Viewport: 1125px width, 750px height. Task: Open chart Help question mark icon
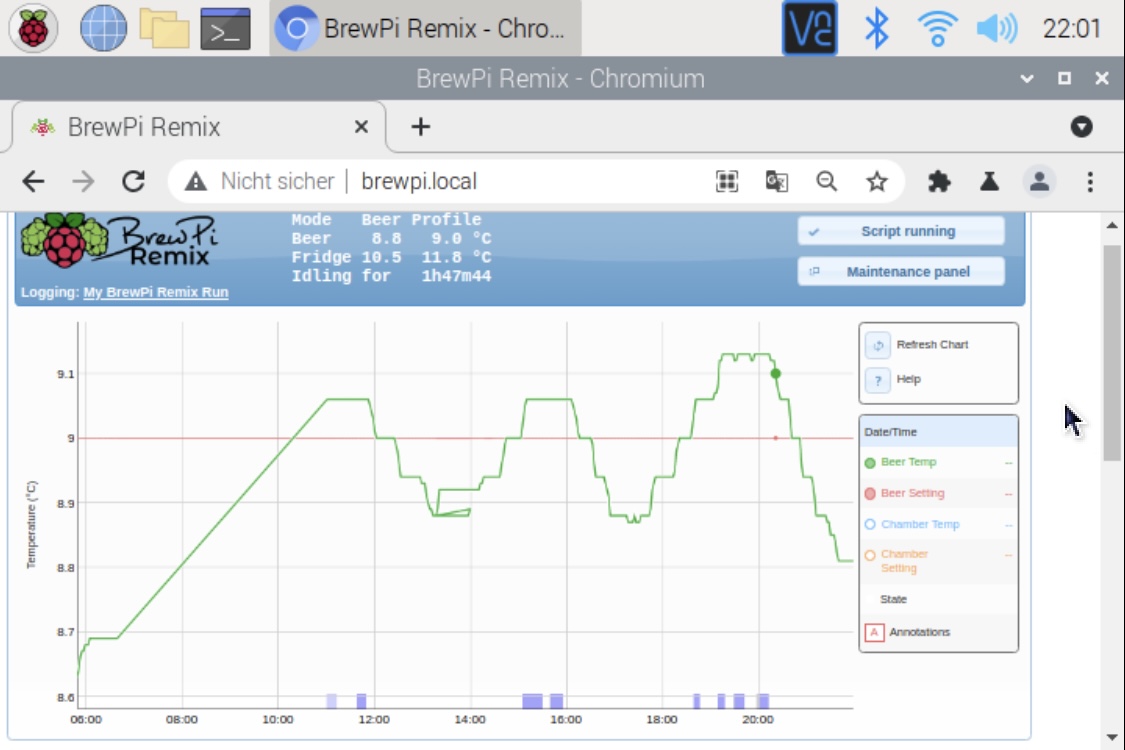[877, 380]
